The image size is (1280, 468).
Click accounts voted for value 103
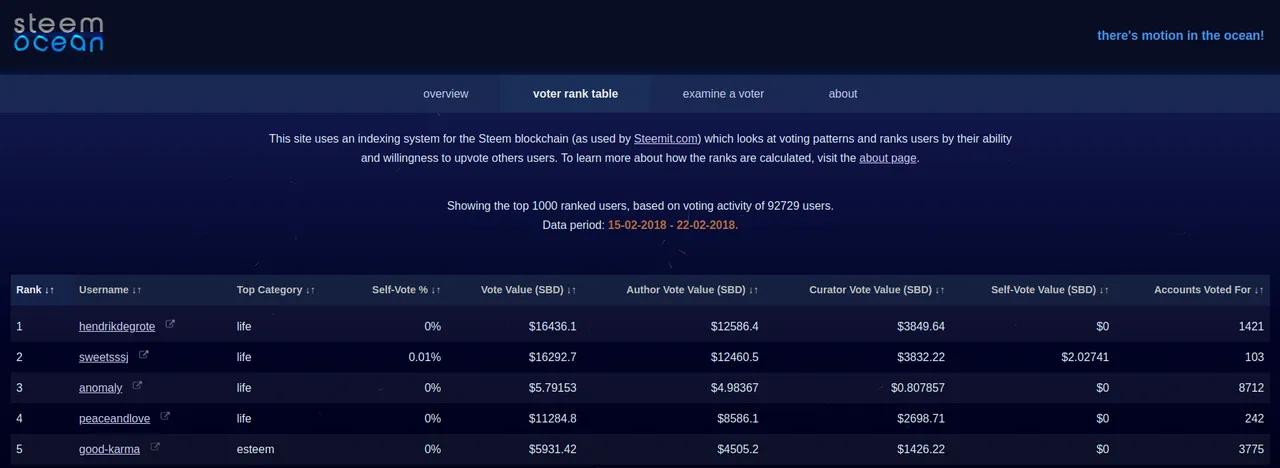(x=1255, y=357)
